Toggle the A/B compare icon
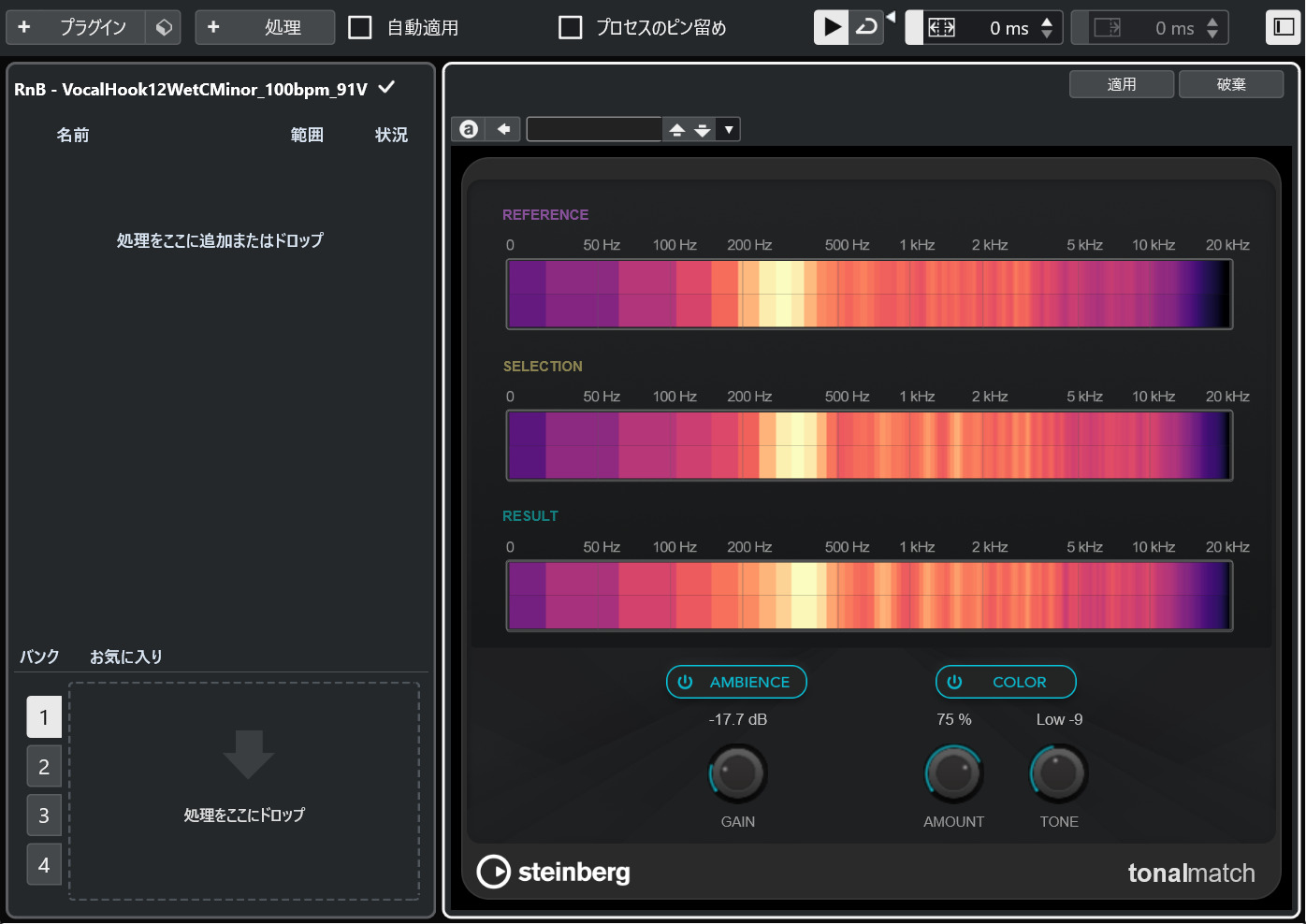The height and width of the screenshot is (924, 1306). tap(469, 129)
